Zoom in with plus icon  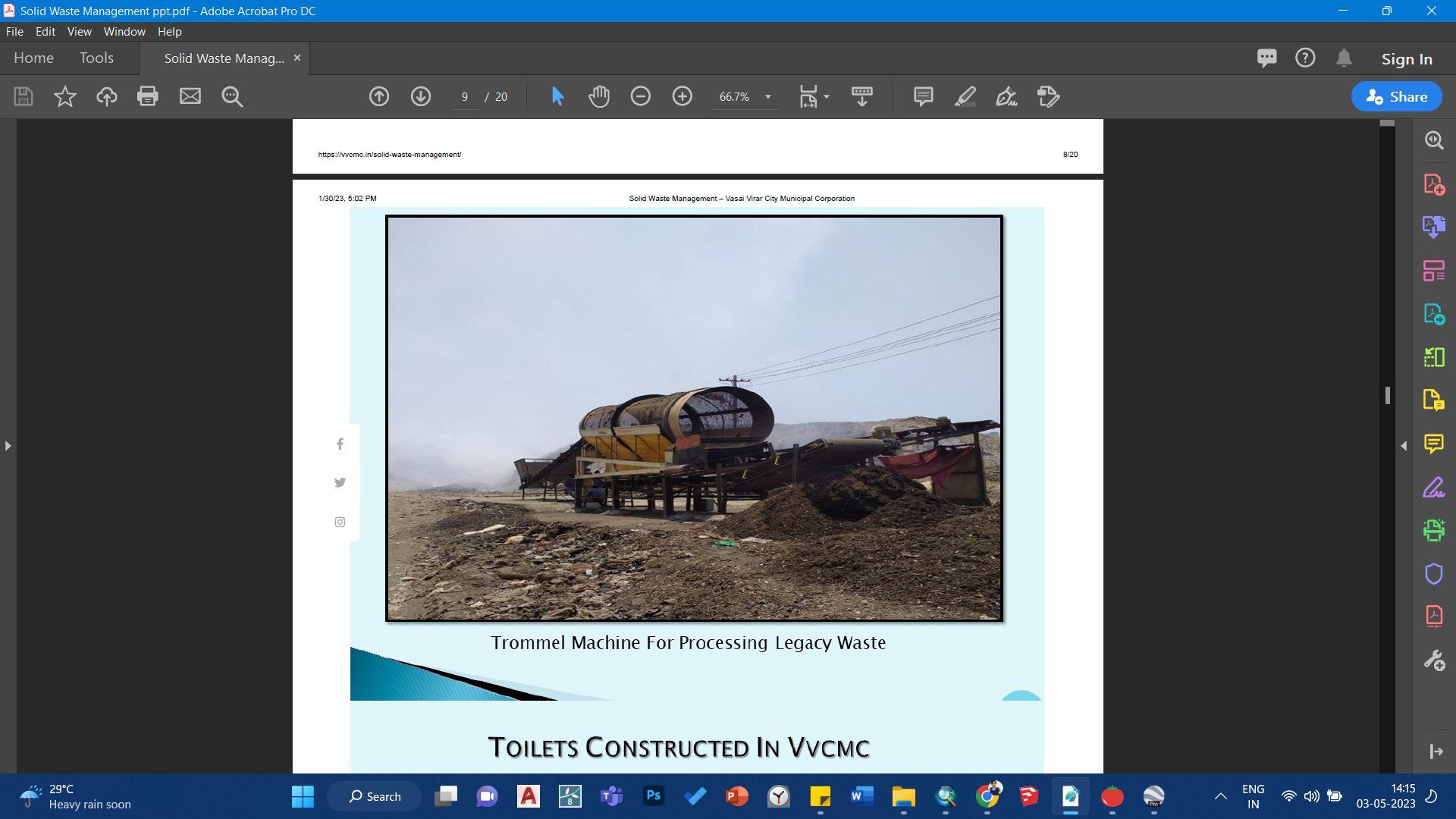[682, 96]
